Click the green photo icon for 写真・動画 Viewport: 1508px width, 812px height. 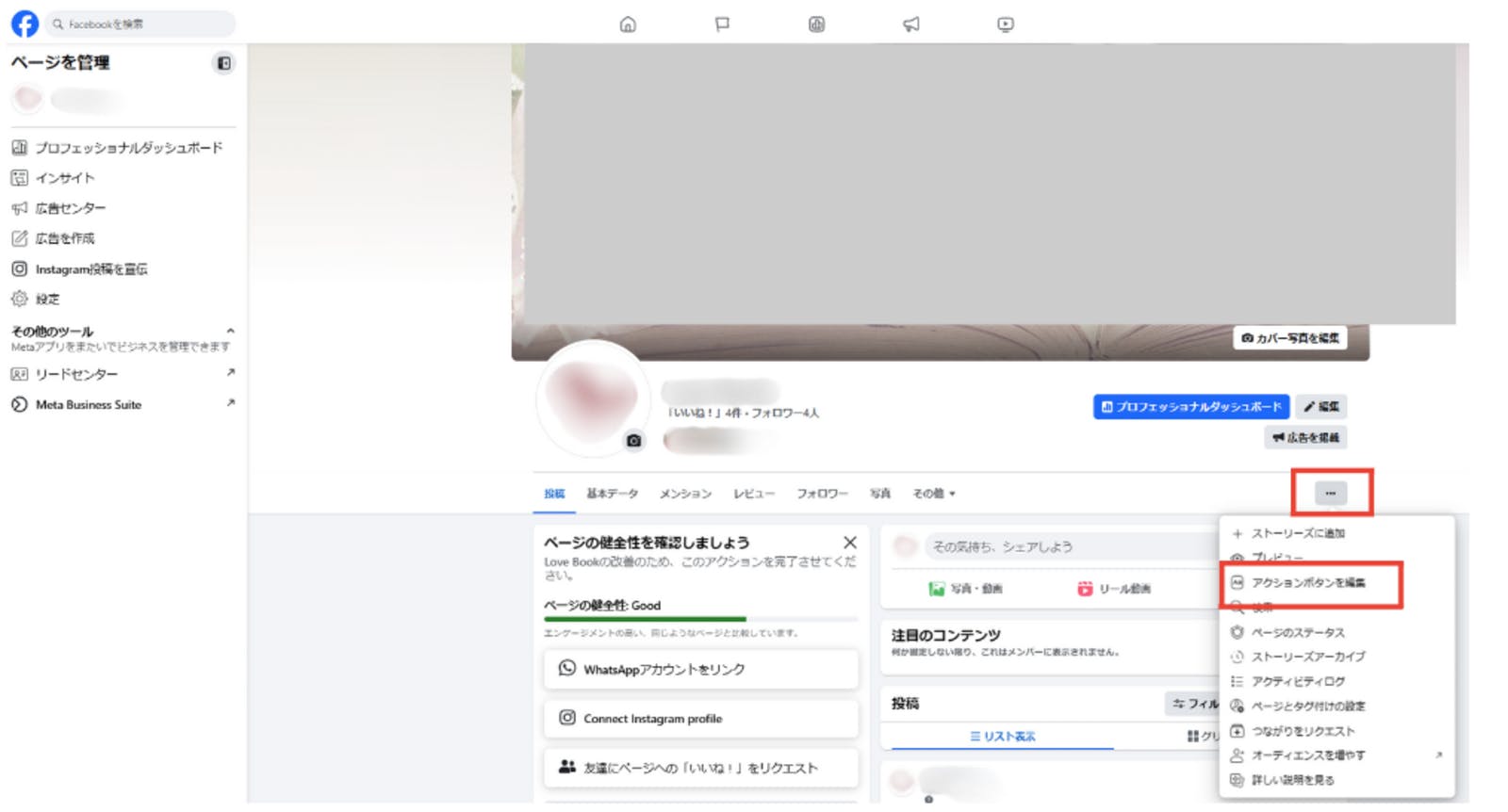(936, 589)
